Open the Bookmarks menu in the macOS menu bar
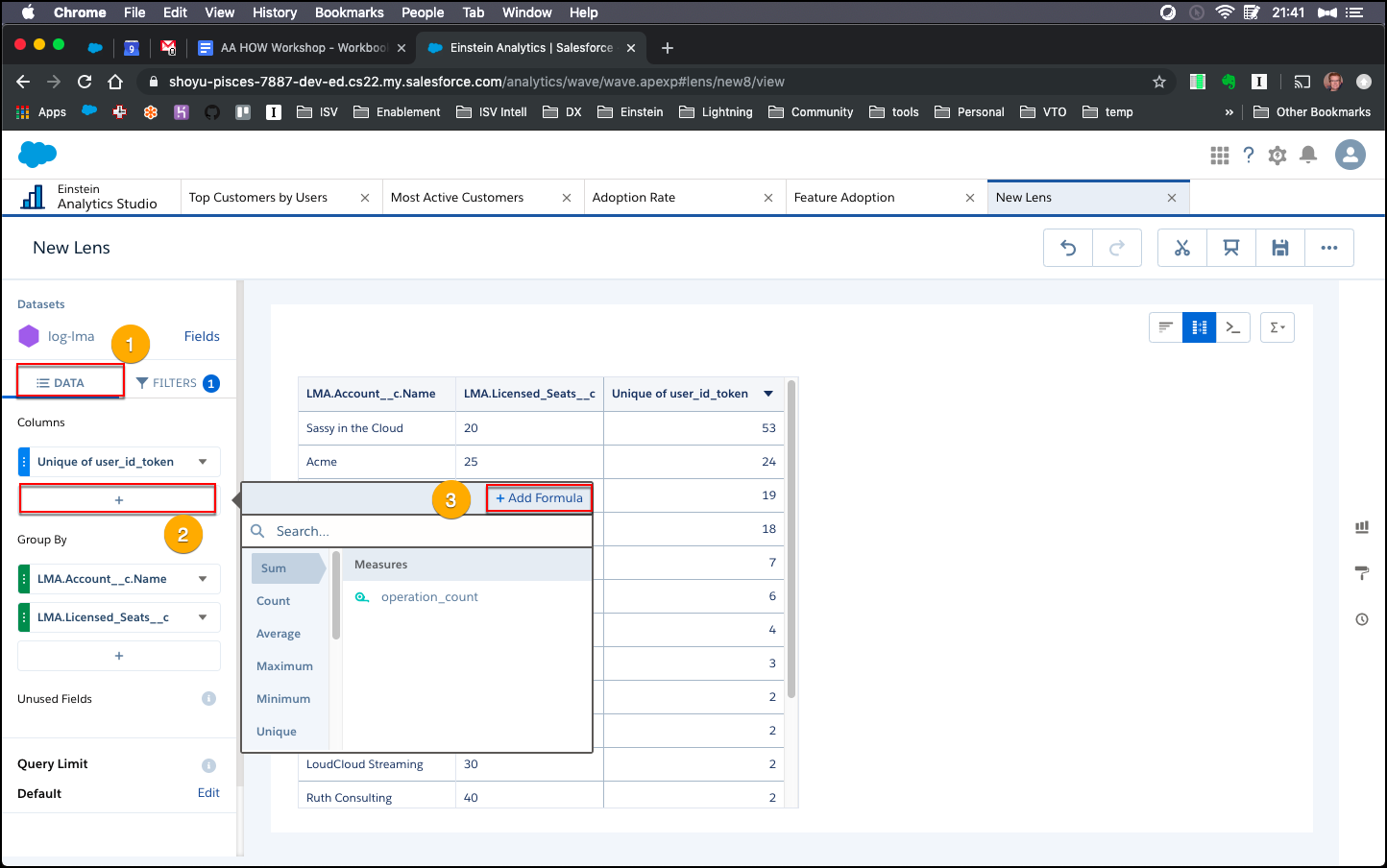 (350, 12)
